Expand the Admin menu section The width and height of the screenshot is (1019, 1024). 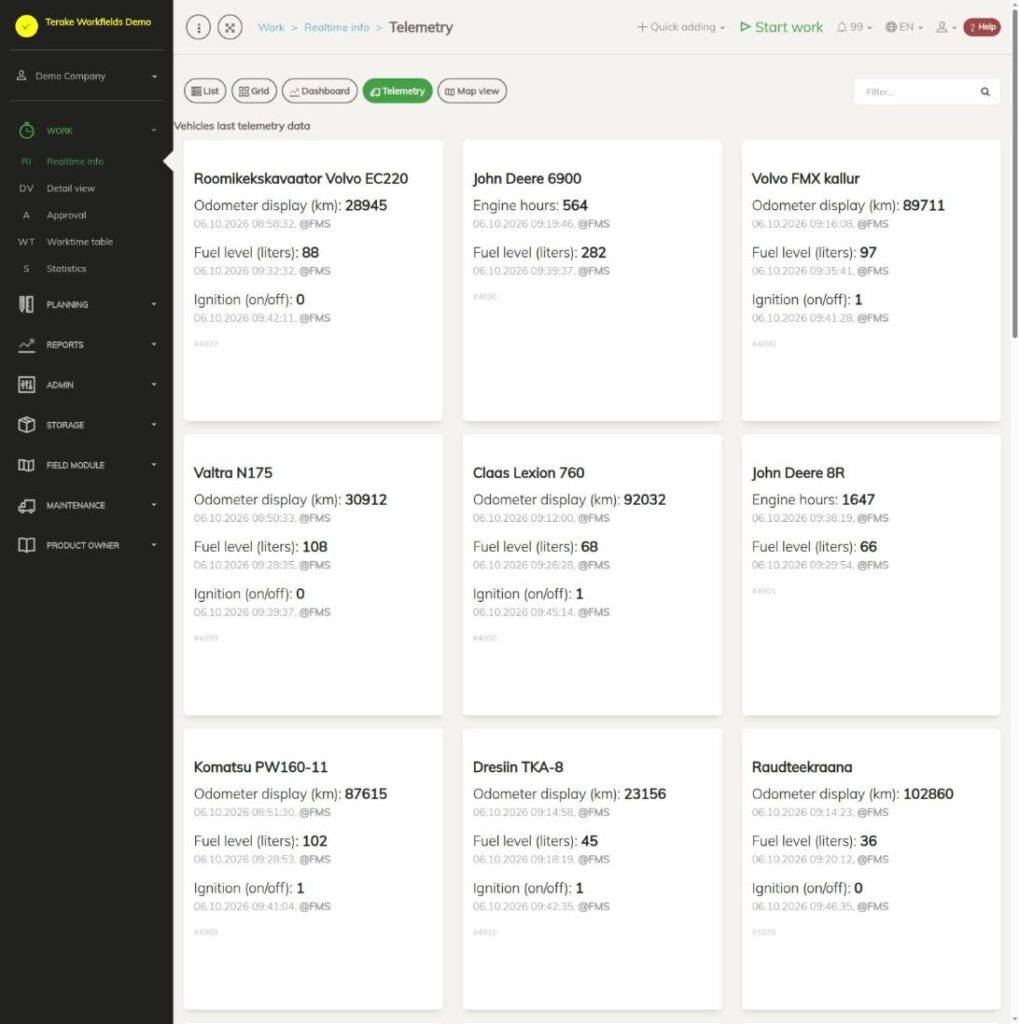click(154, 385)
